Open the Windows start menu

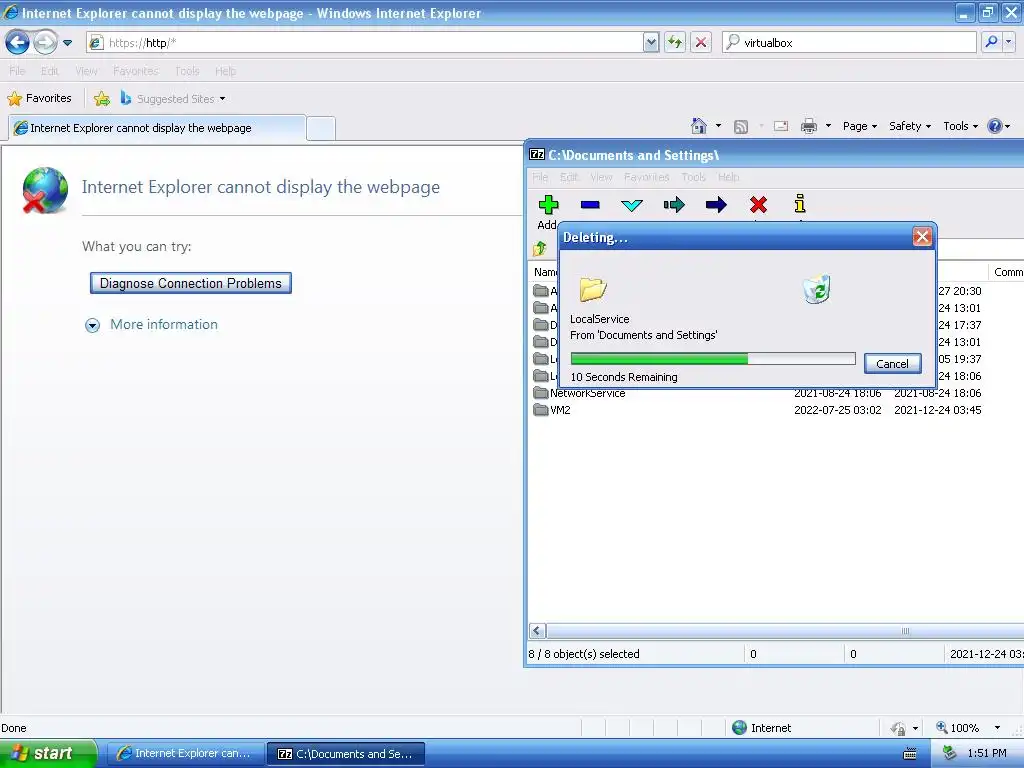(48, 753)
